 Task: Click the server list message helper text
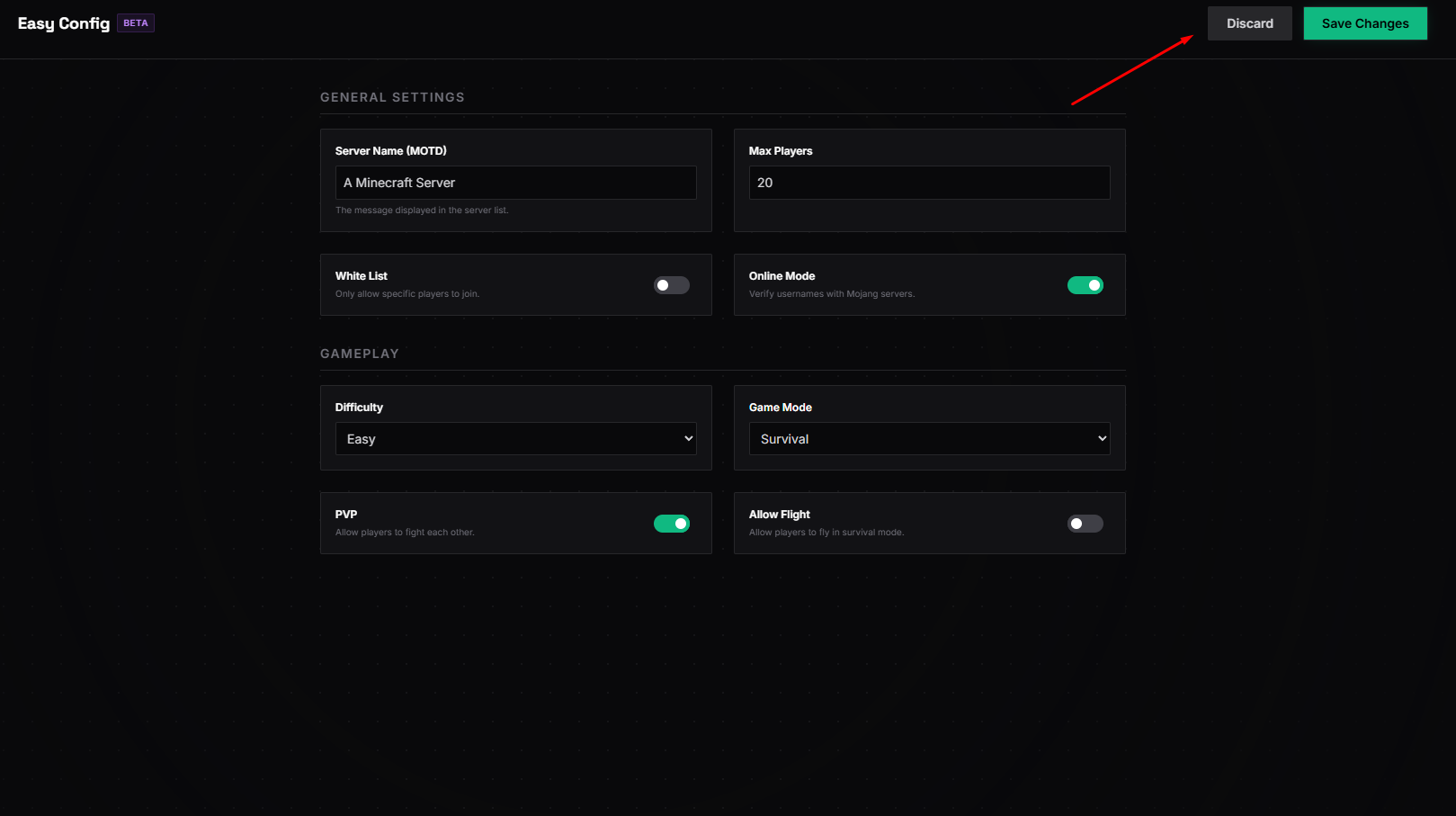pyautogui.click(x=422, y=211)
